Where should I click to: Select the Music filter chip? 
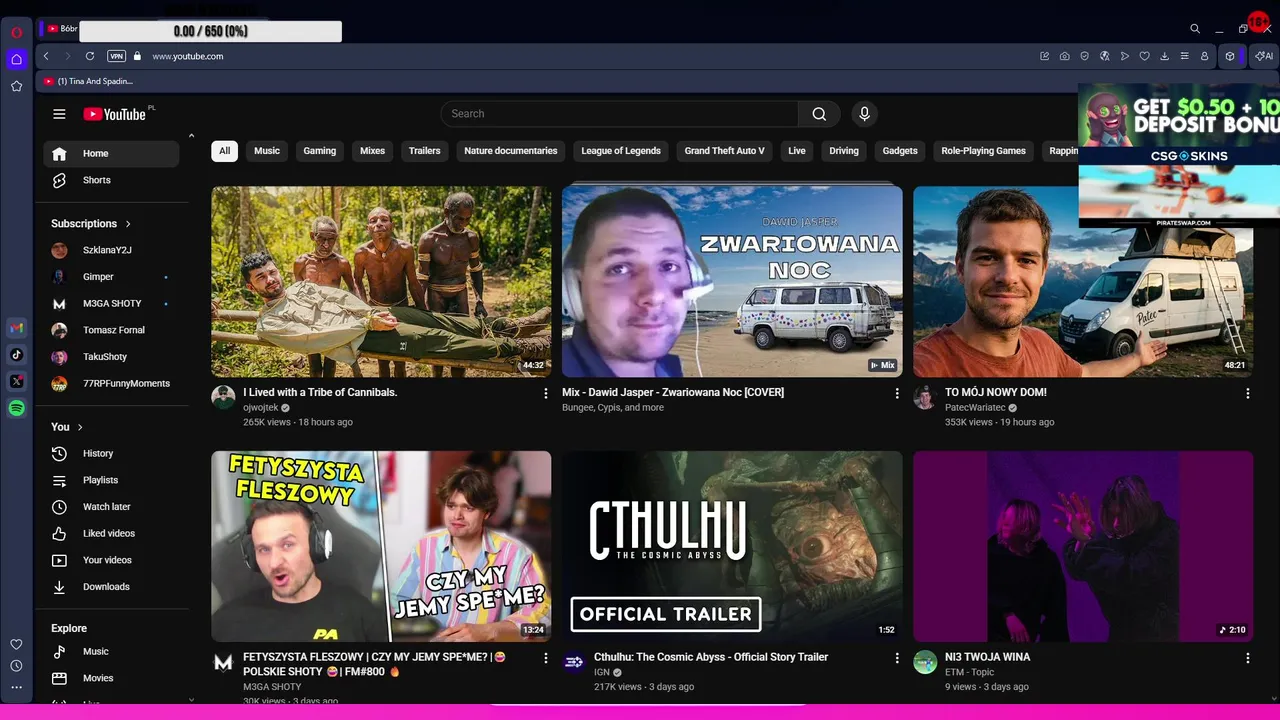[267, 151]
